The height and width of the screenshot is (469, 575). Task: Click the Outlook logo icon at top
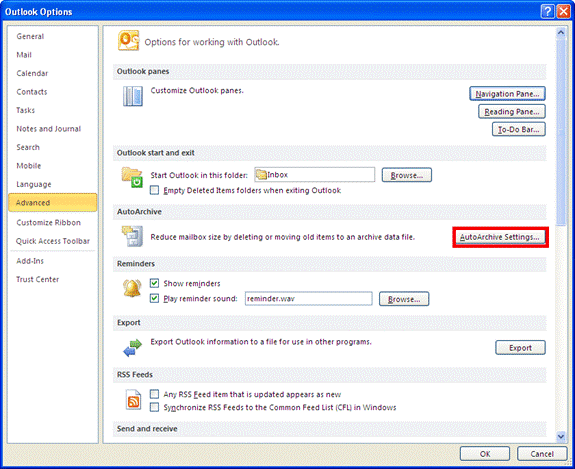click(x=128, y=40)
